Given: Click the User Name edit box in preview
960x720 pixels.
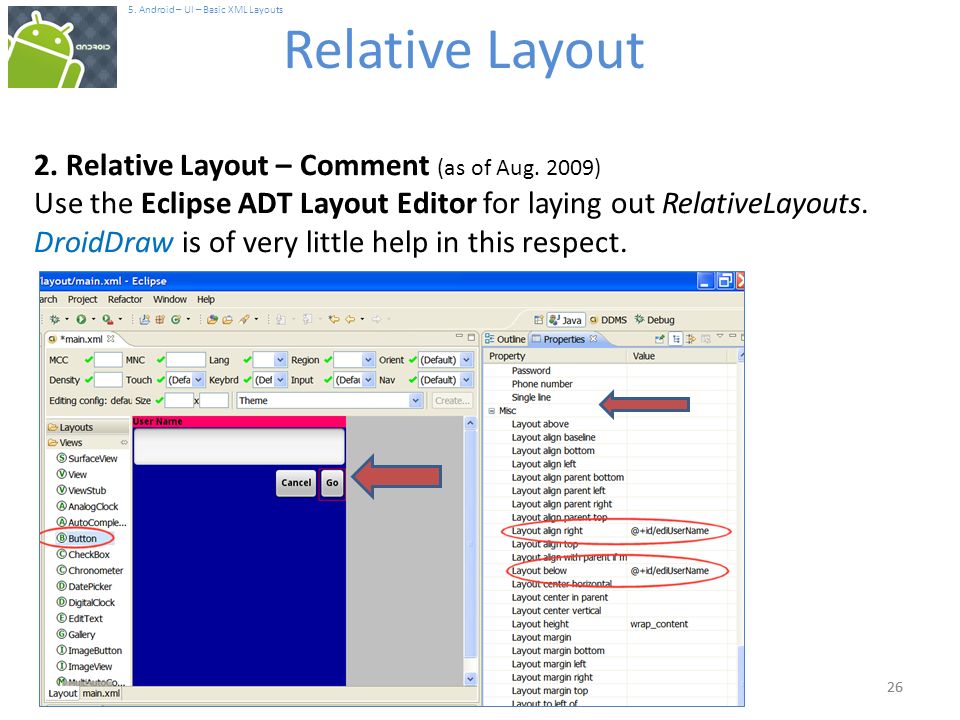Looking at the screenshot, I should pyautogui.click(x=239, y=446).
